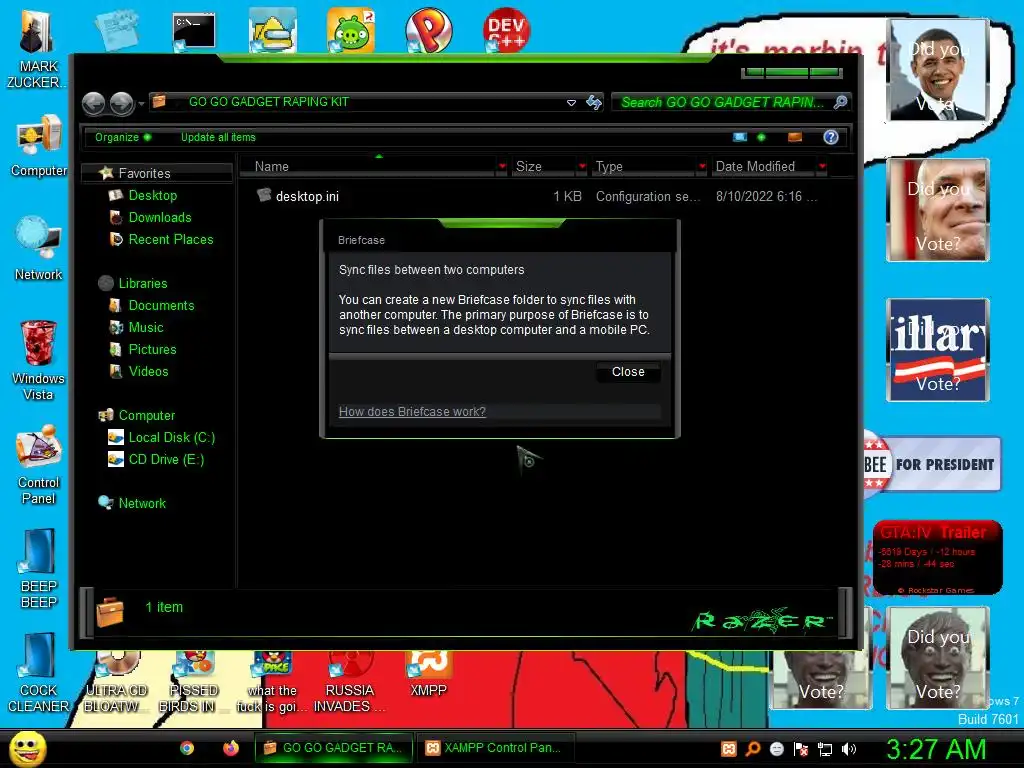The width and height of the screenshot is (1024, 768).
Task: Open the Pictures library
Action: (x=152, y=349)
